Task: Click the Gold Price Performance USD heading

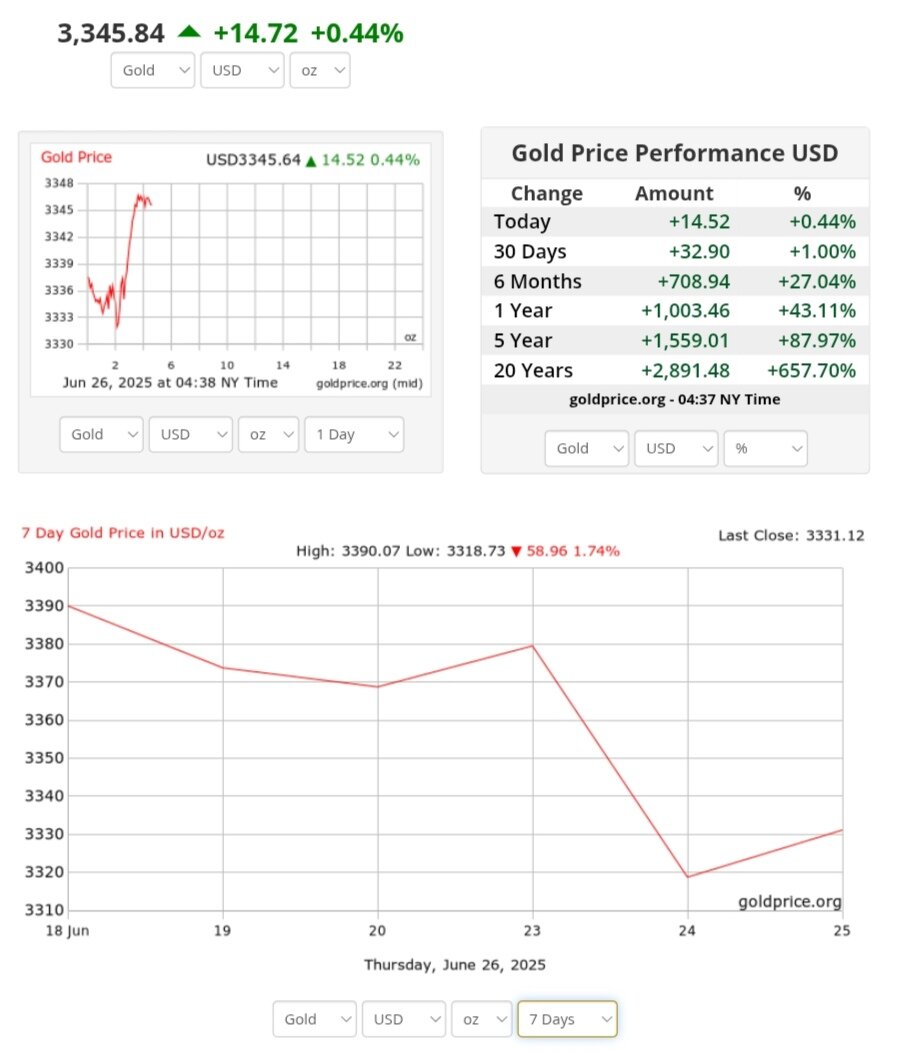Action: (675, 153)
